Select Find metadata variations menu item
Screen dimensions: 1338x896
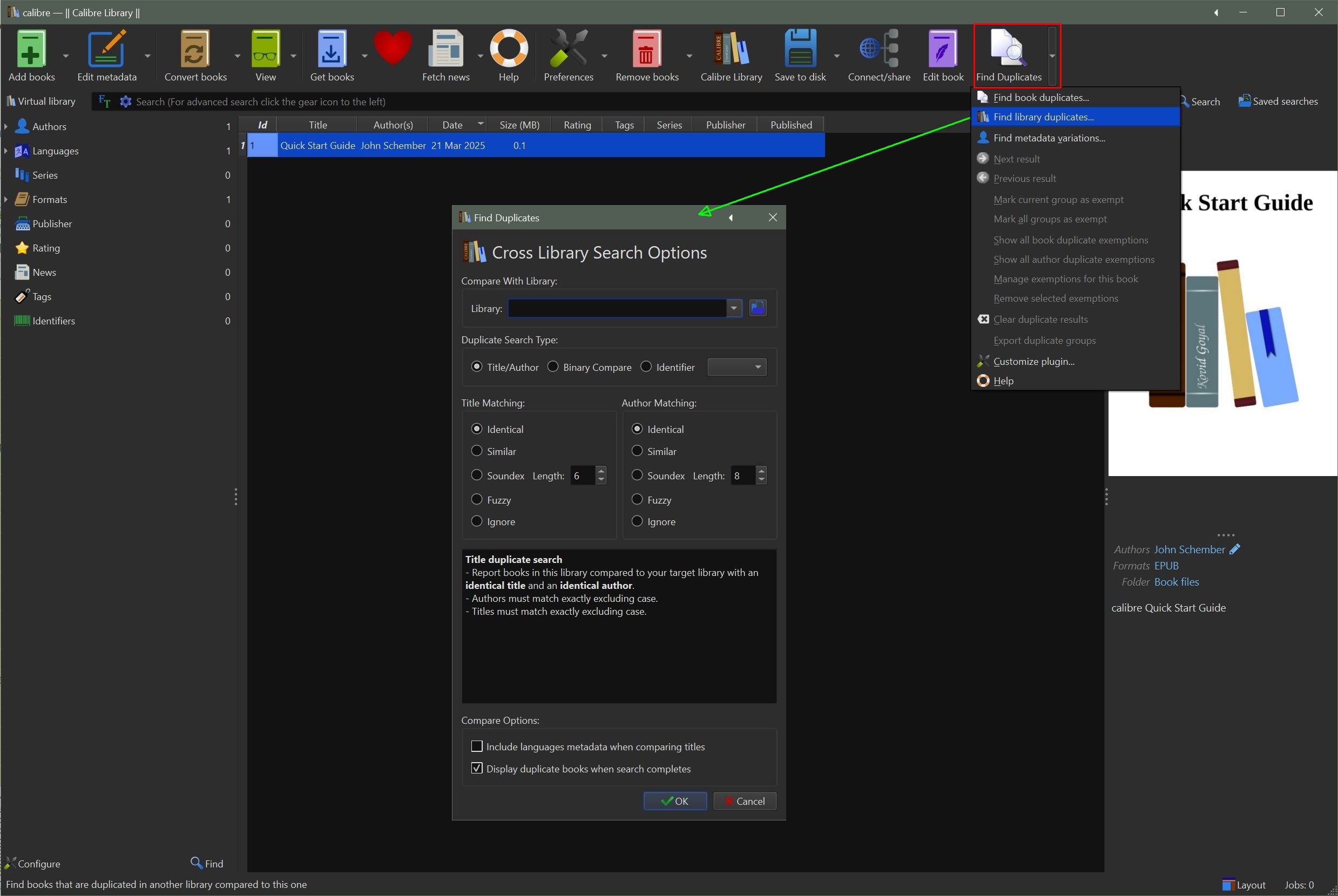pos(1075,138)
